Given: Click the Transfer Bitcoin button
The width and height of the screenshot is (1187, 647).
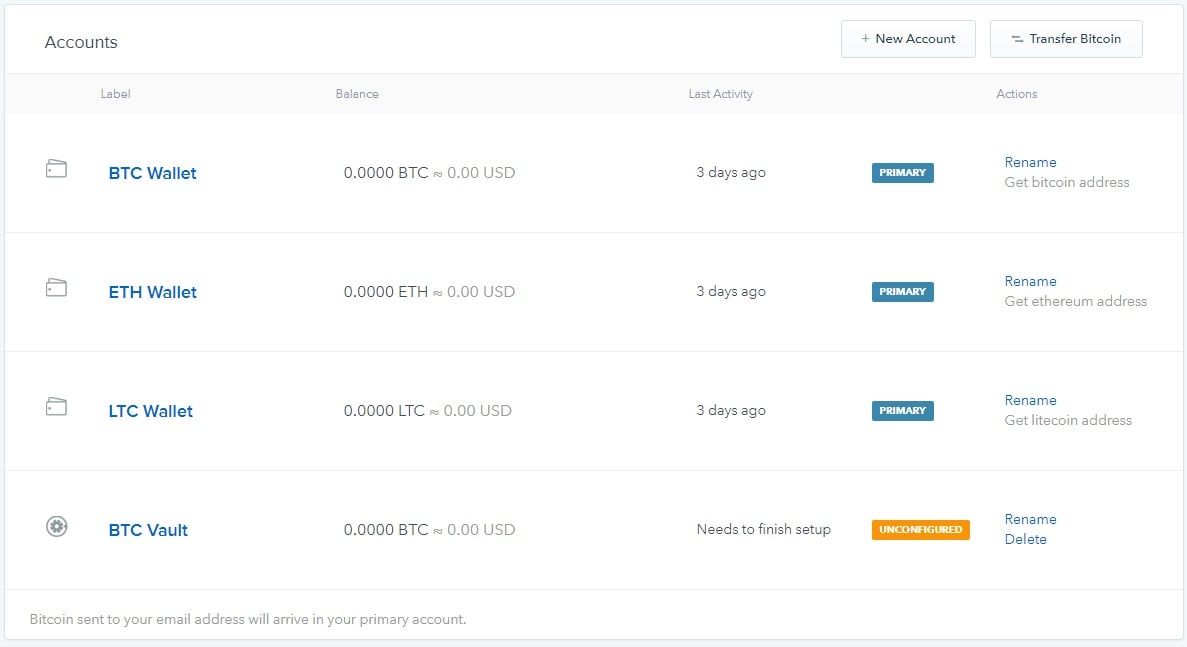Looking at the screenshot, I should (x=1066, y=39).
